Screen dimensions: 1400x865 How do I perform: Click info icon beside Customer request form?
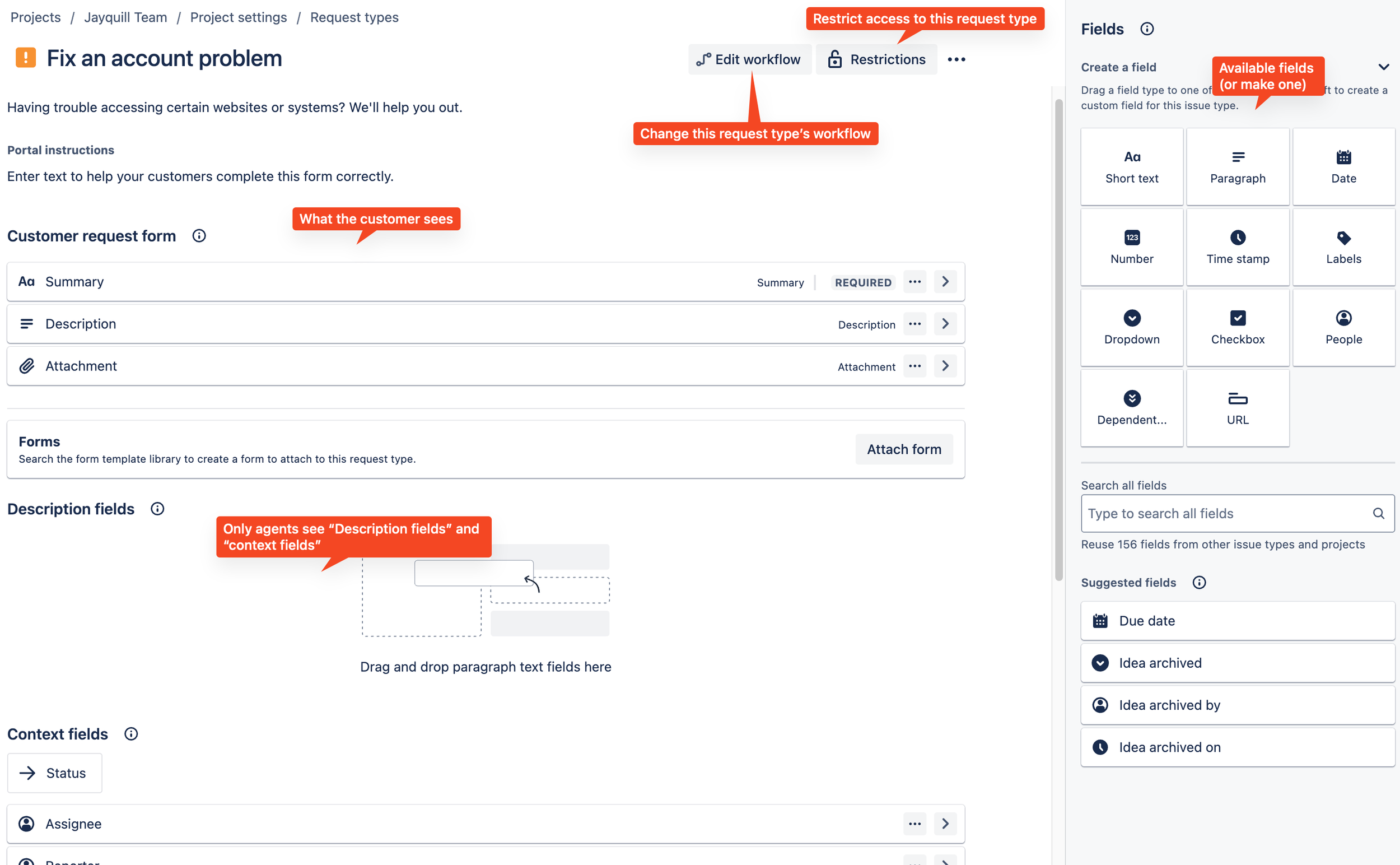tap(199, 236)
